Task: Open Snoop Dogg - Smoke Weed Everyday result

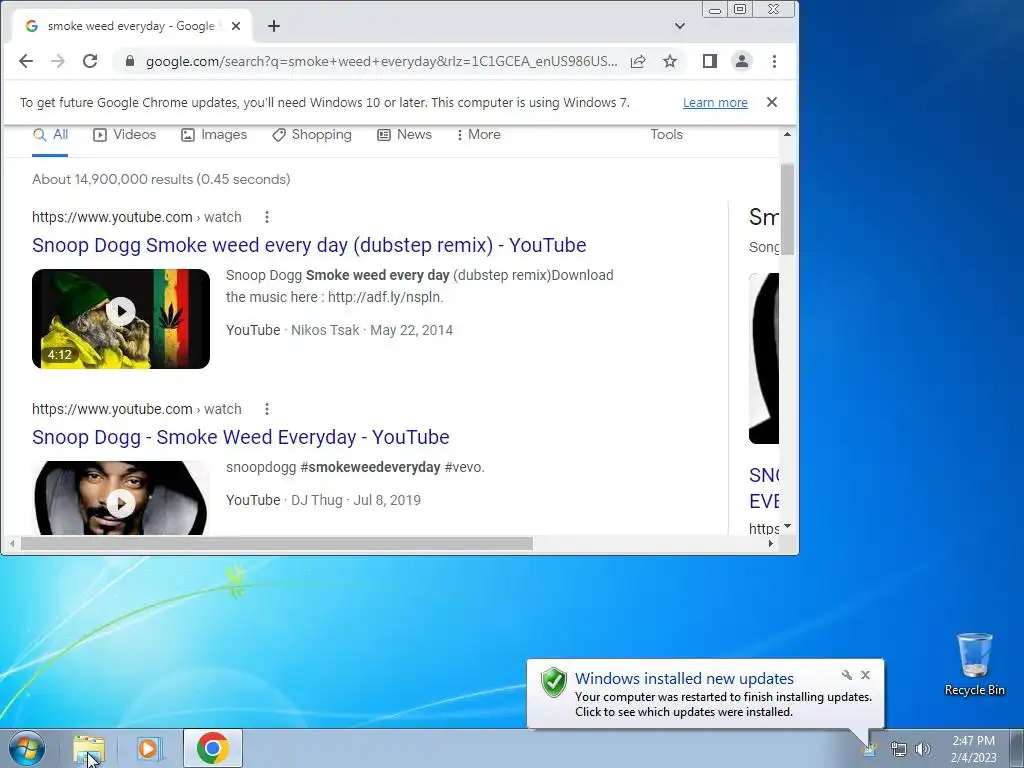Action: tap(240, 437)
